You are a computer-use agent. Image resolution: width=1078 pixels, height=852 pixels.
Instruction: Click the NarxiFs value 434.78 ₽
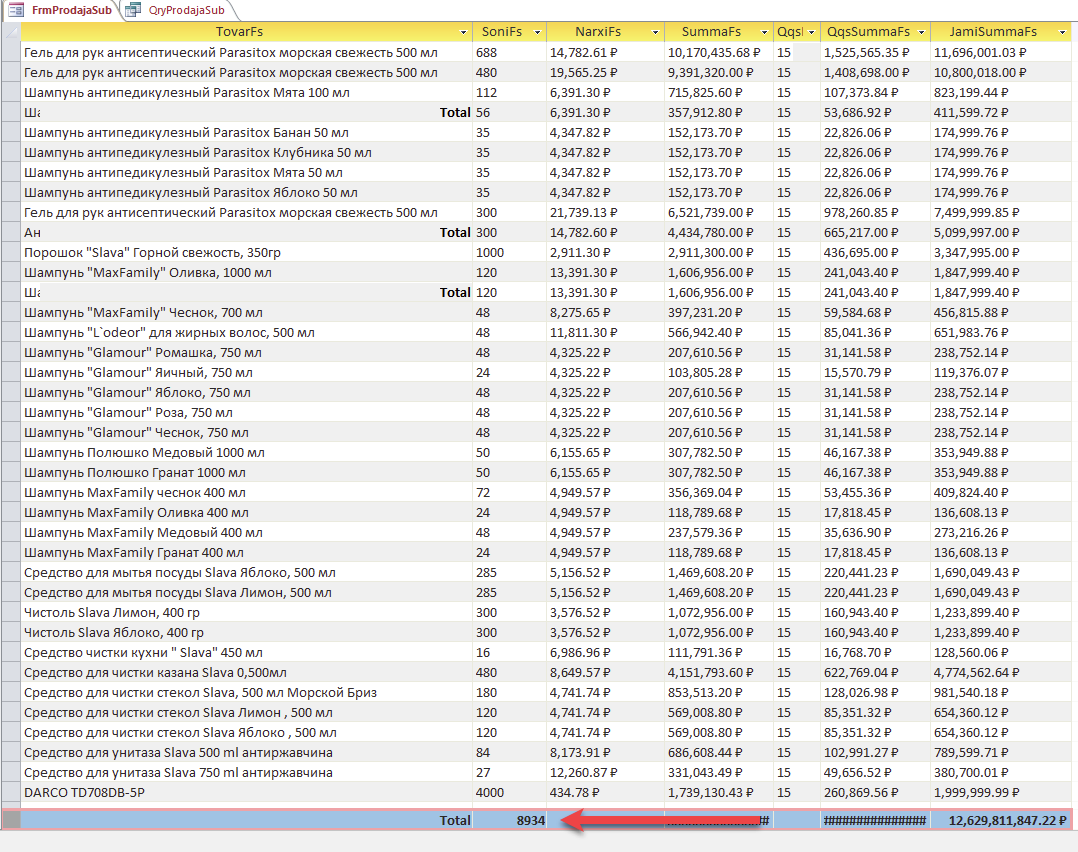[575, 792]
